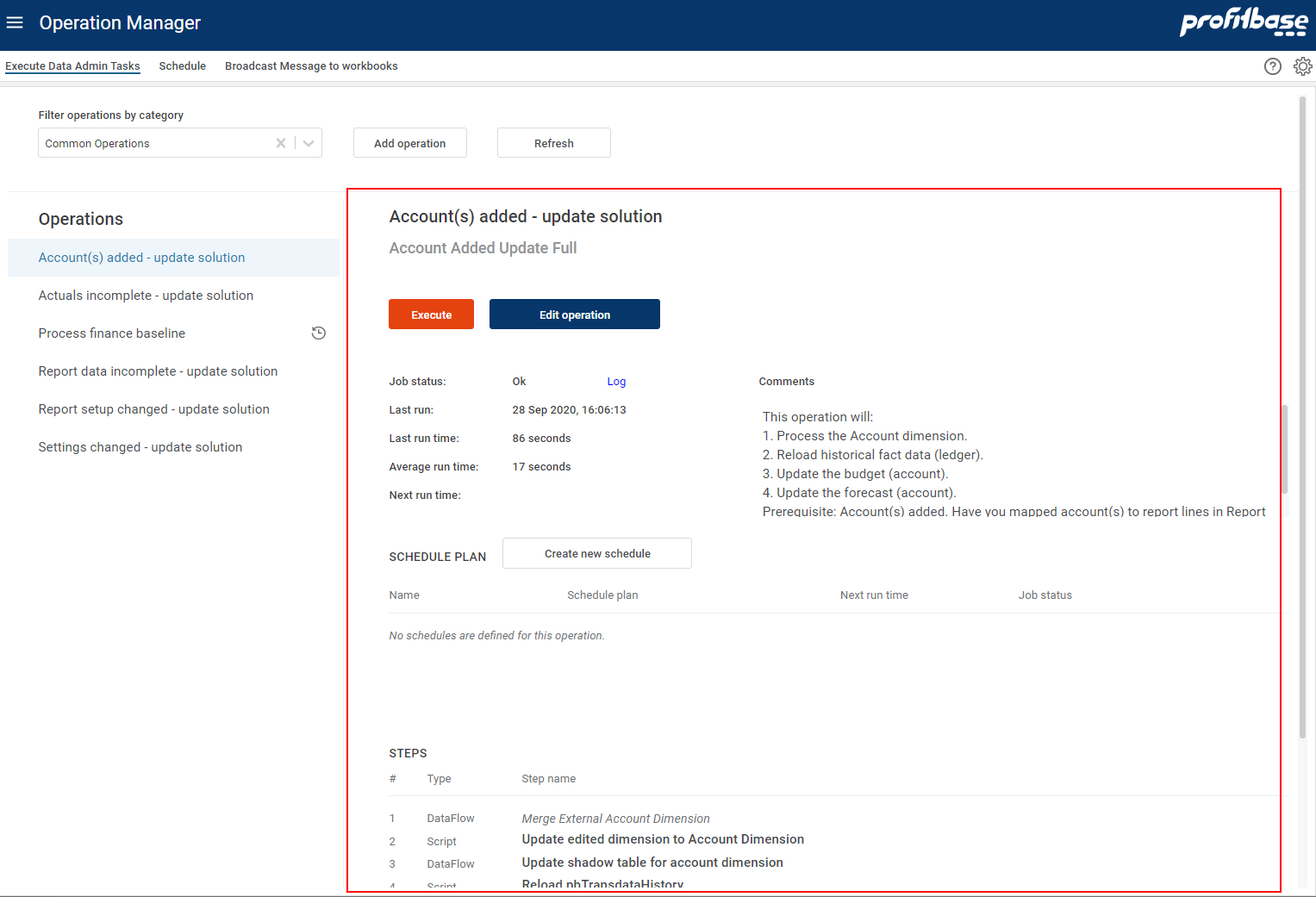Select Actuals incomplete - update solution operation
Screen dimensions: 1316x897
click(x=146, y=296)
